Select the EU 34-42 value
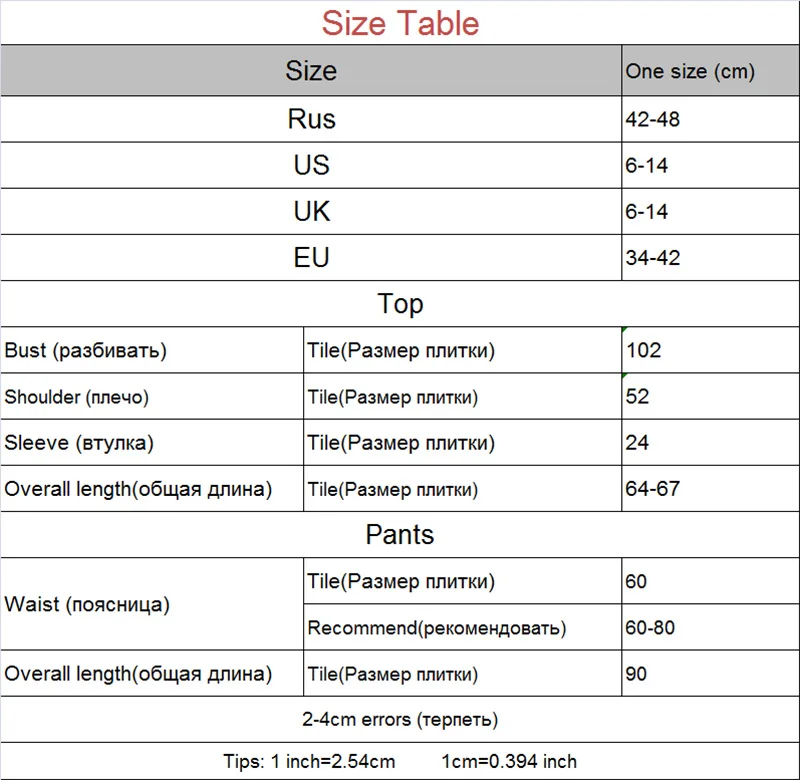Screen dimensions: 800x780 tap(711, 258)
